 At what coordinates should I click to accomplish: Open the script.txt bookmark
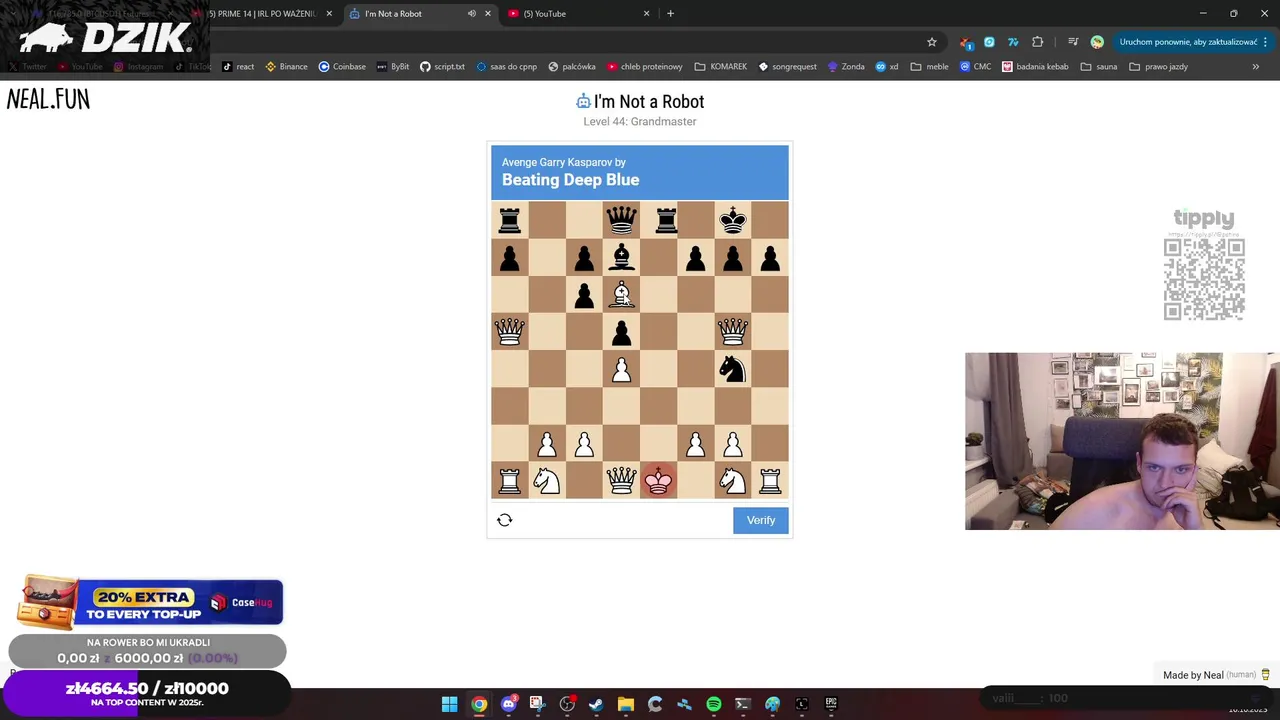coord(442,67)
